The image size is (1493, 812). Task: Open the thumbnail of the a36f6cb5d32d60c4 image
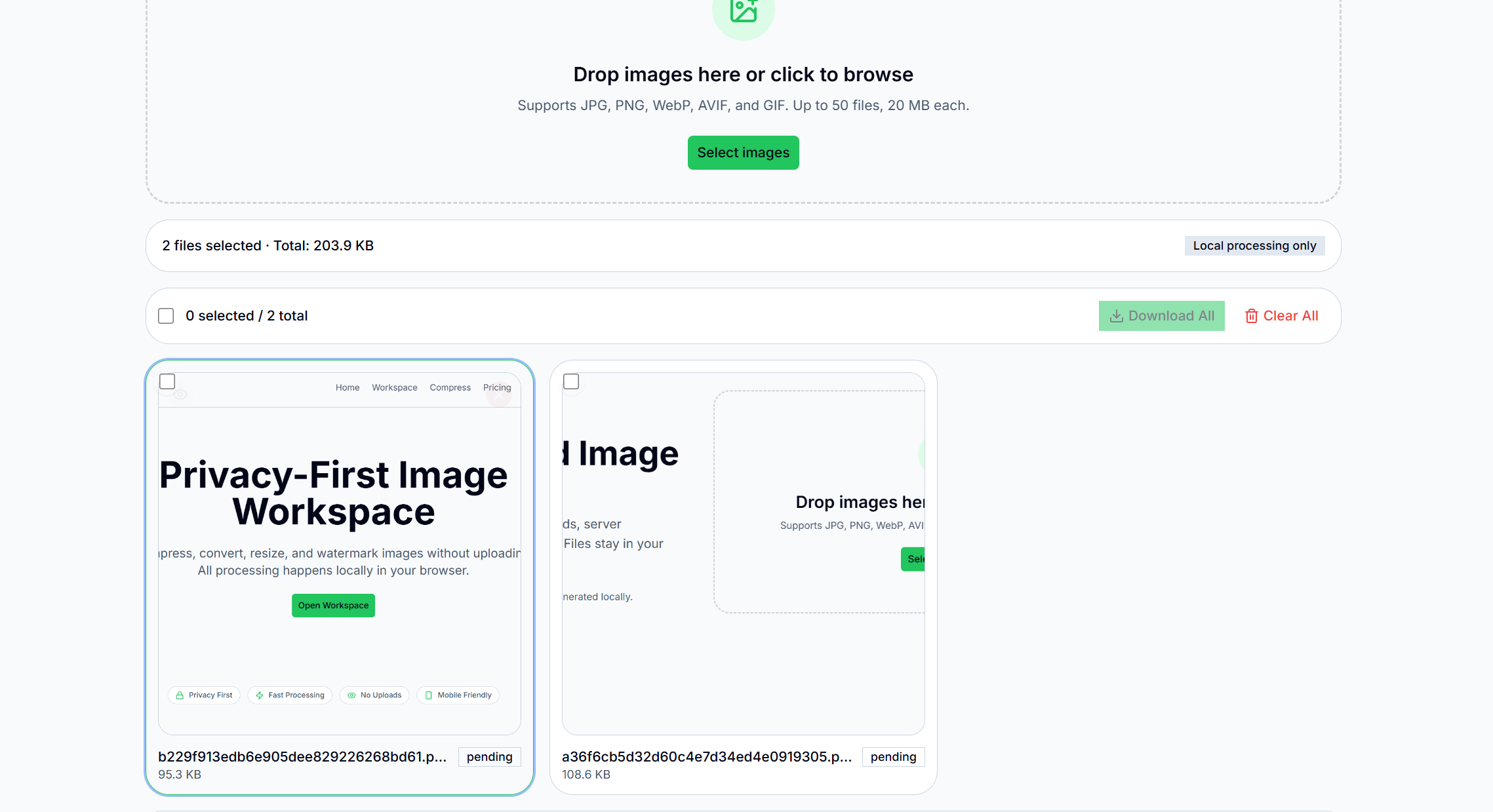click(743, 554)
